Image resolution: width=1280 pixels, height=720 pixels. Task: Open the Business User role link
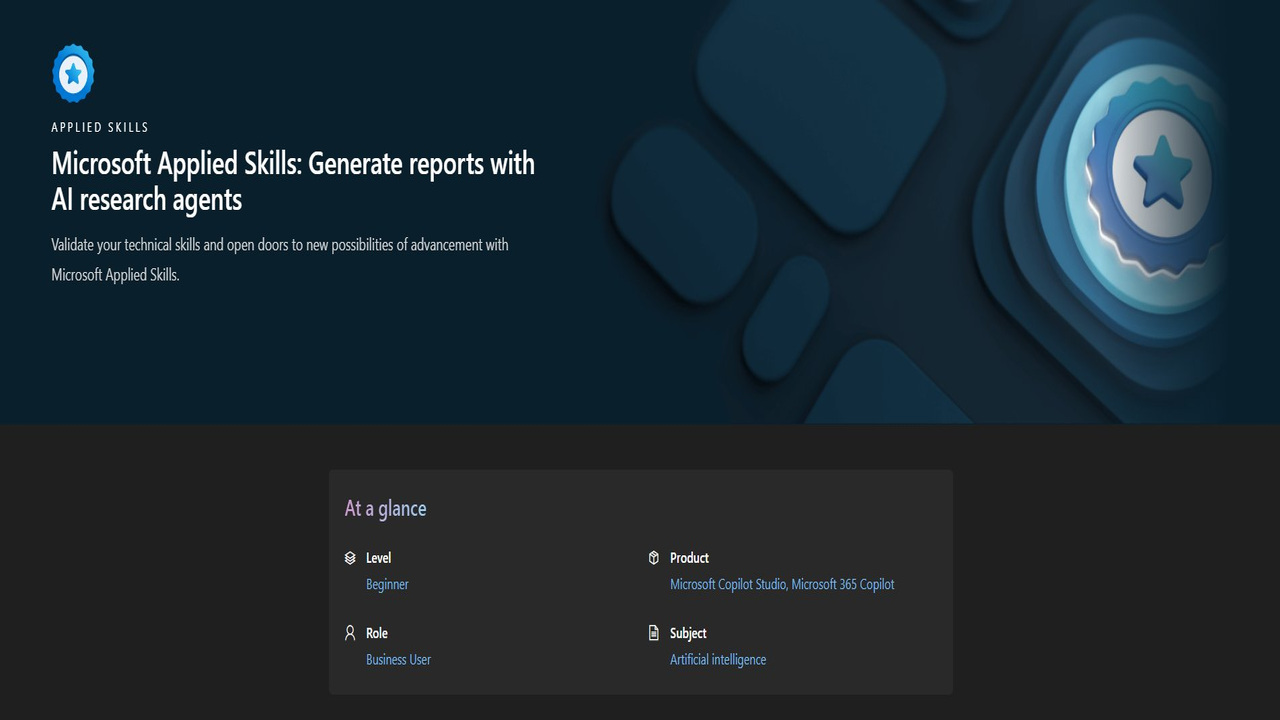398,659
